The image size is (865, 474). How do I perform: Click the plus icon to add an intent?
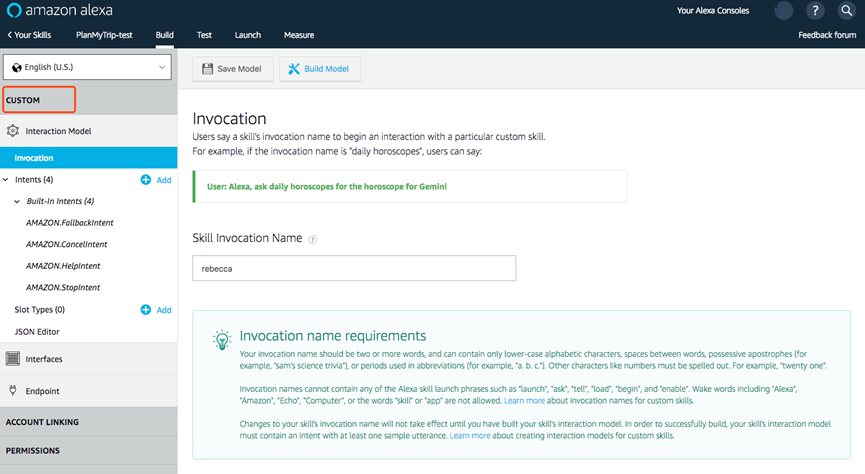[146, 180]
